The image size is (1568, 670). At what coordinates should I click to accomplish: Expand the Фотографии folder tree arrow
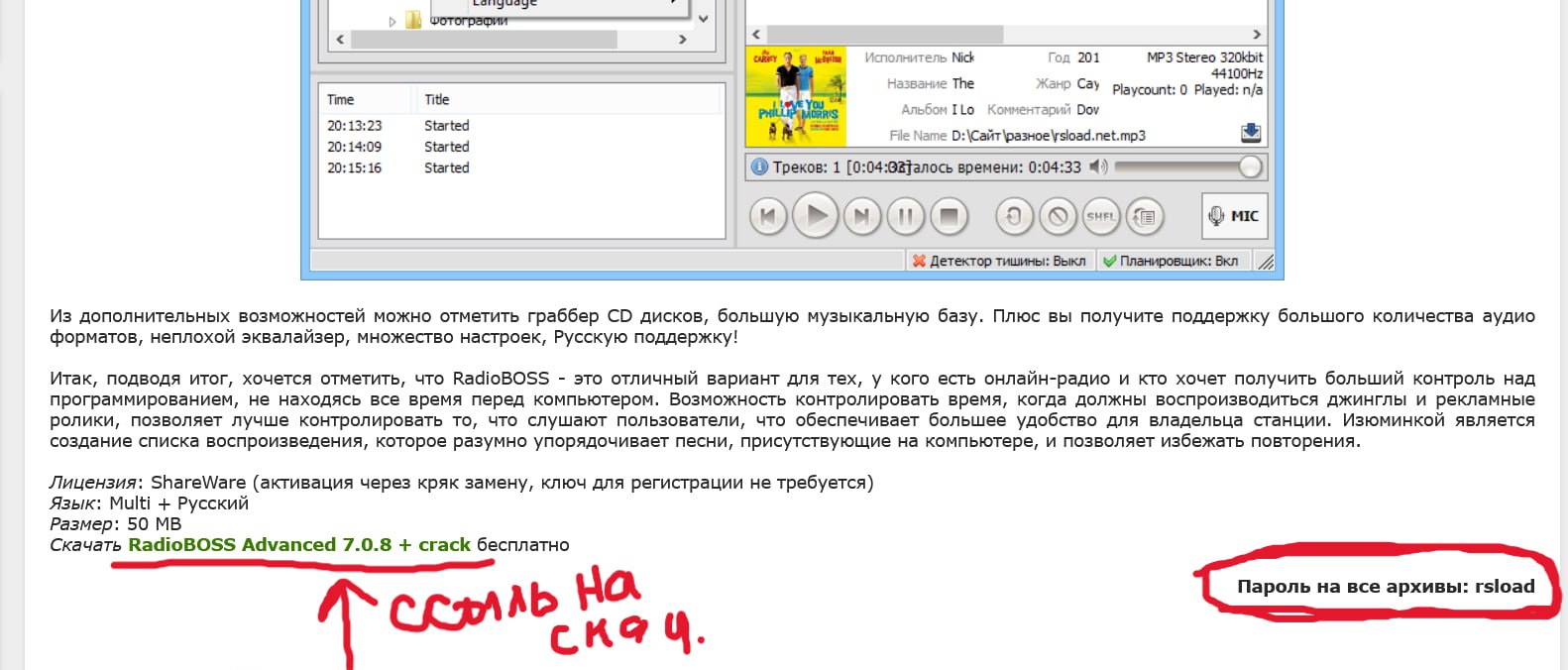pos(392,21)
